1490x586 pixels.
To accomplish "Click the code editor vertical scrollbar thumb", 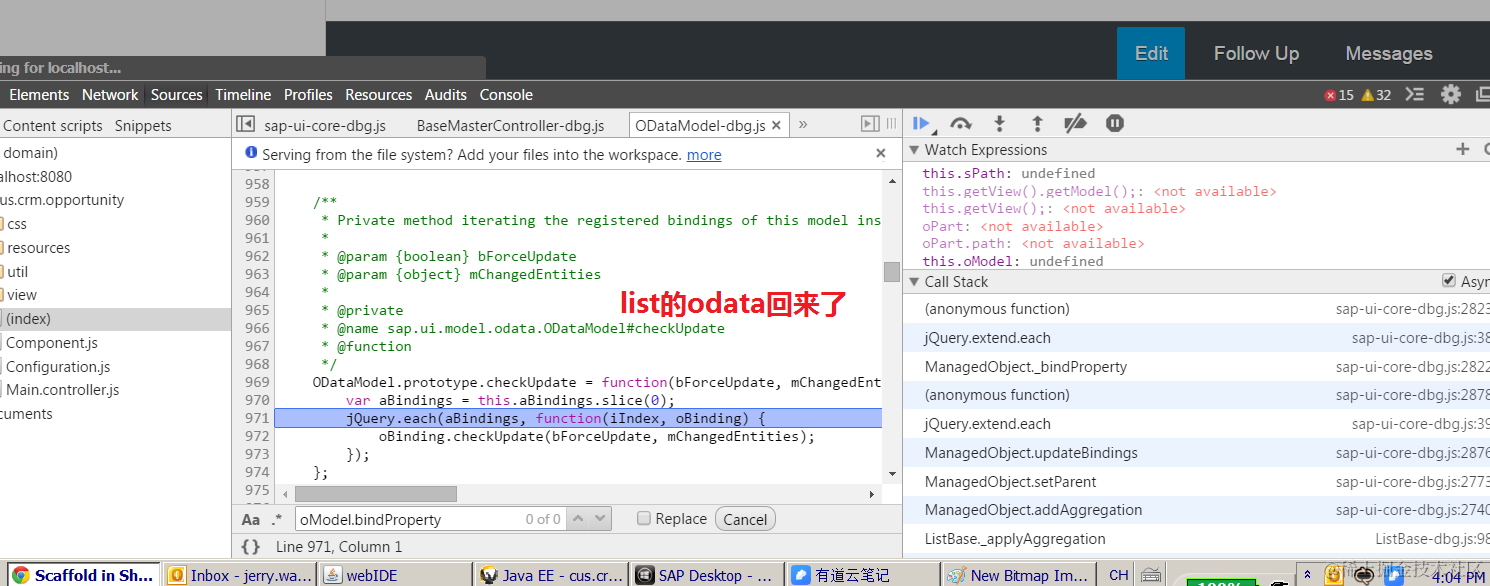I will pyautogui.click(x=891, y=272).
